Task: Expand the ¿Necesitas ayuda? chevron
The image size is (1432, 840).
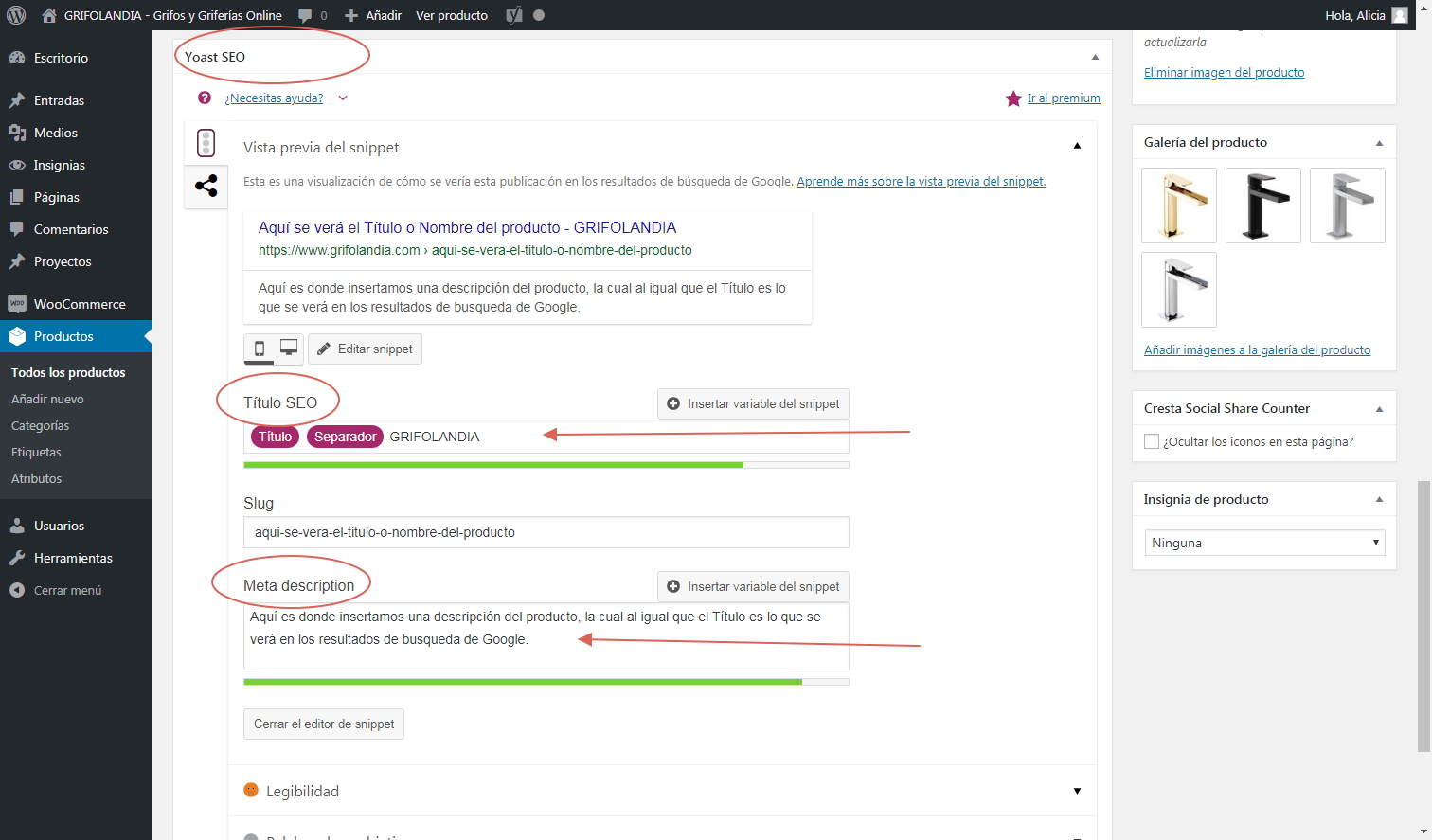Action: [343, 98]
